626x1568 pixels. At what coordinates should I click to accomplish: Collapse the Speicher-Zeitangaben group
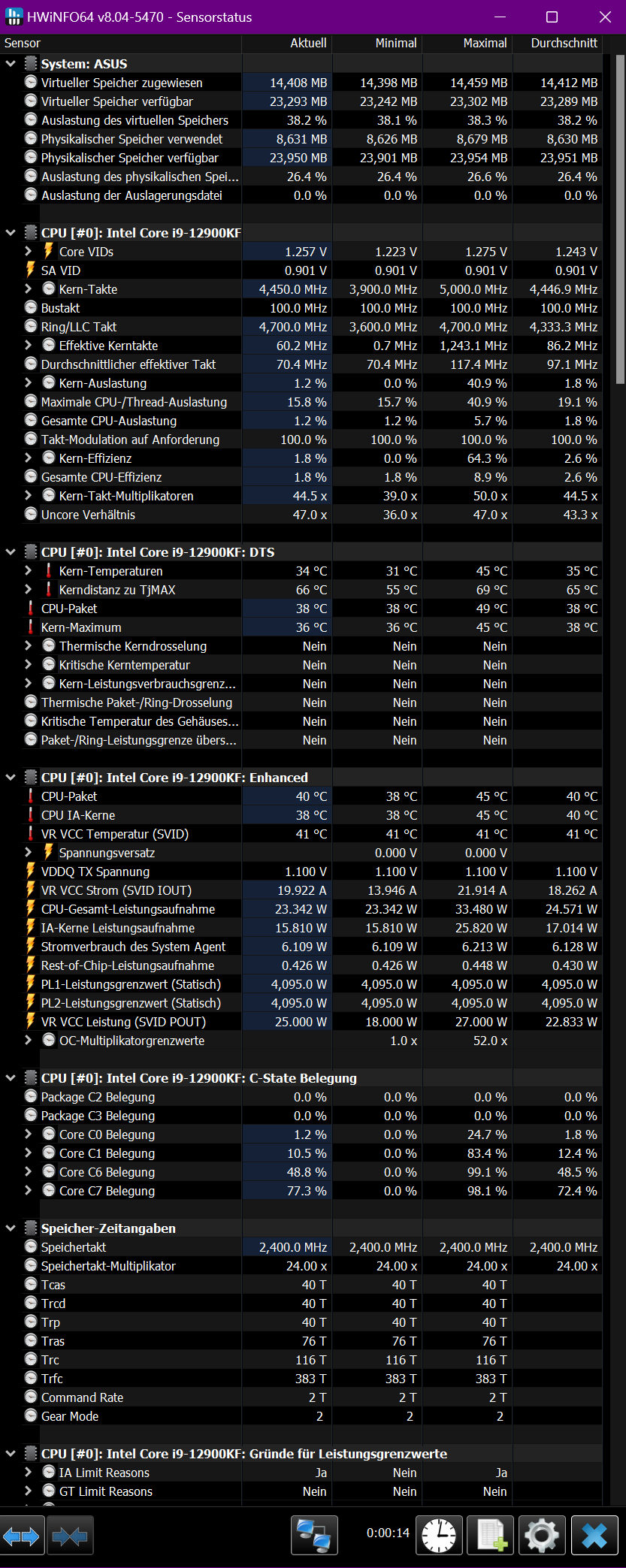(11, 1228)
